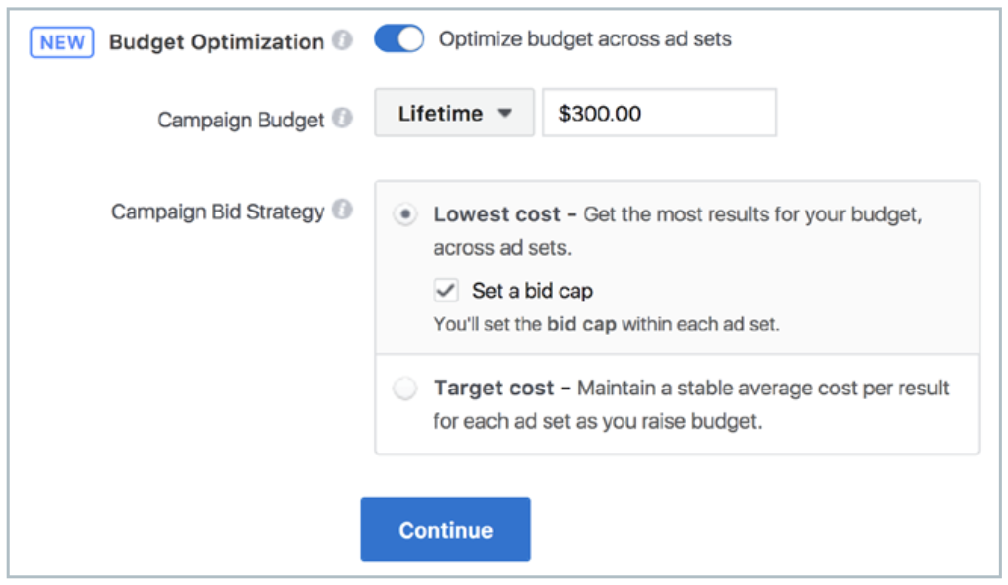Click the Optimize budget across ad sets text
The height and width of the screenshot is (585, 1008).
pos(585,40)
